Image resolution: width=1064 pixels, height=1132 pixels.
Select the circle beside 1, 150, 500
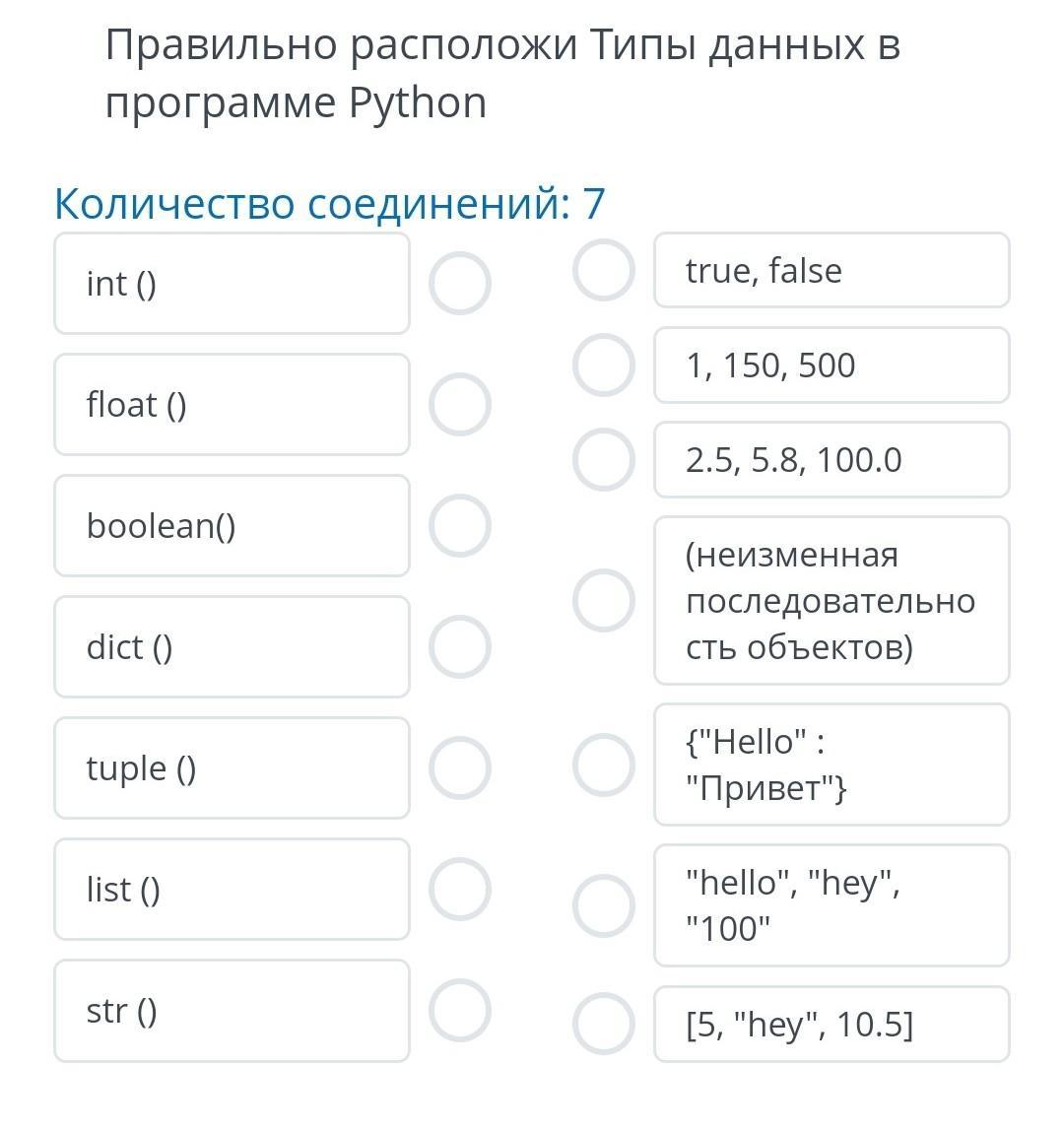coord(604,365)
